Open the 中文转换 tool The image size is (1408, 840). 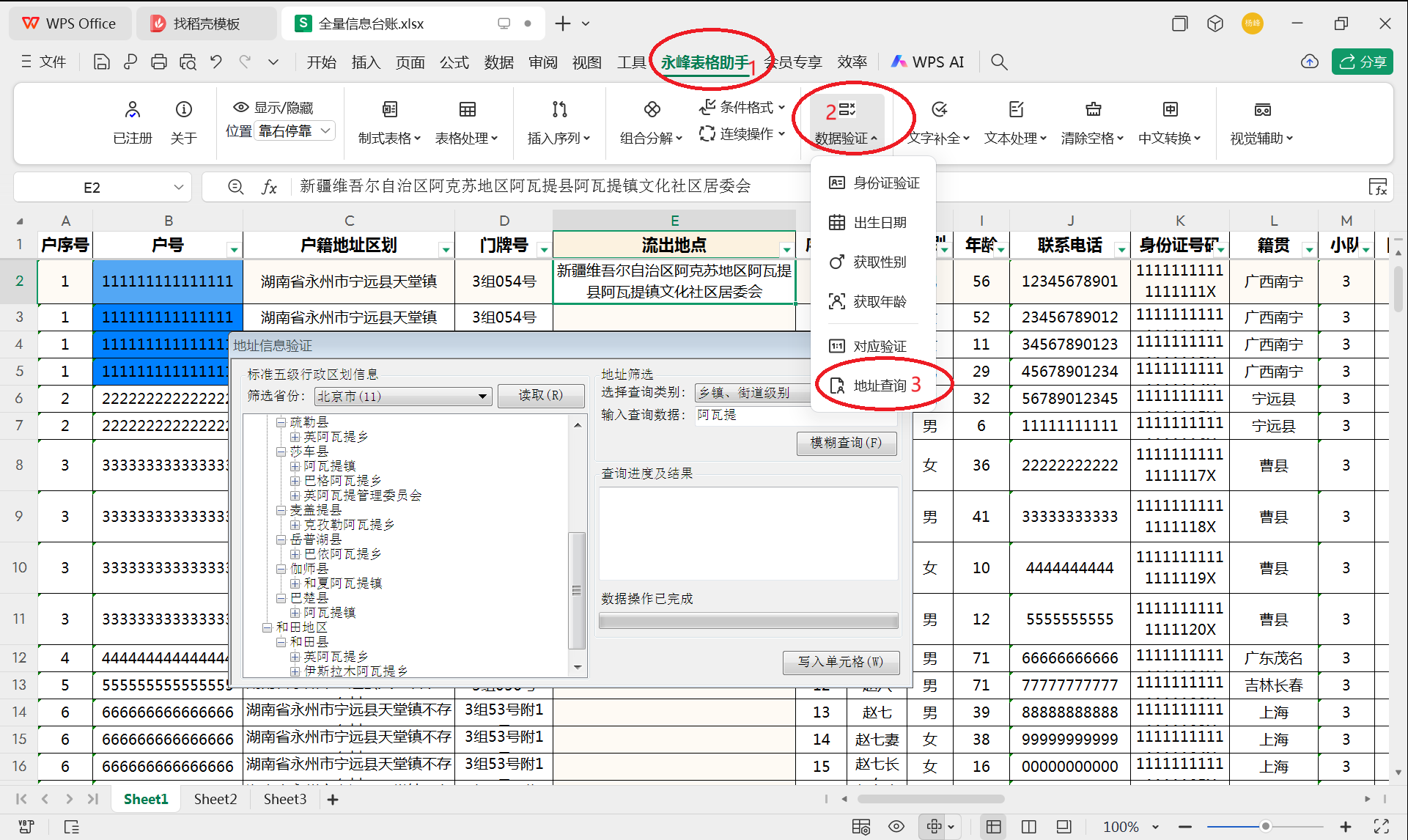[1170, 122]
